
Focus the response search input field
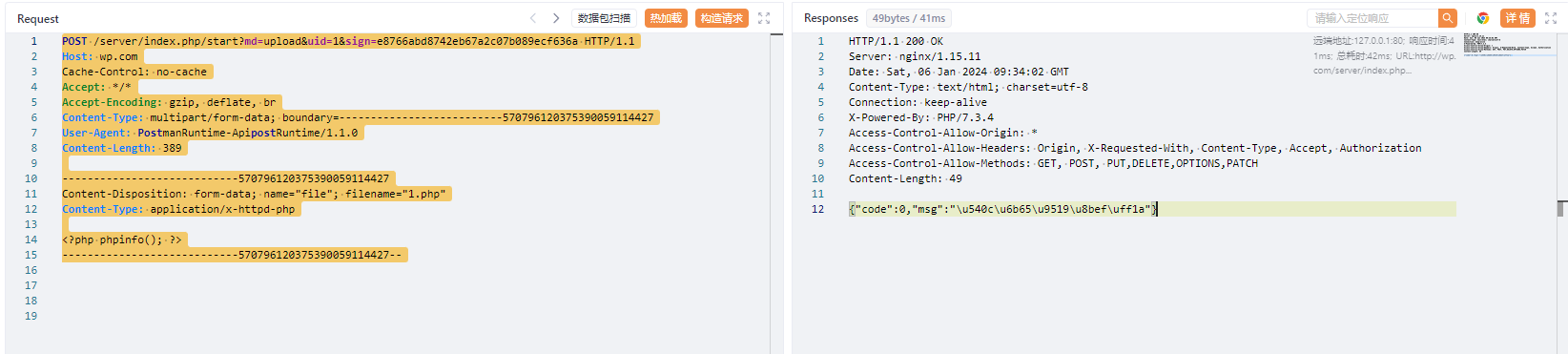pos(1372,18)
